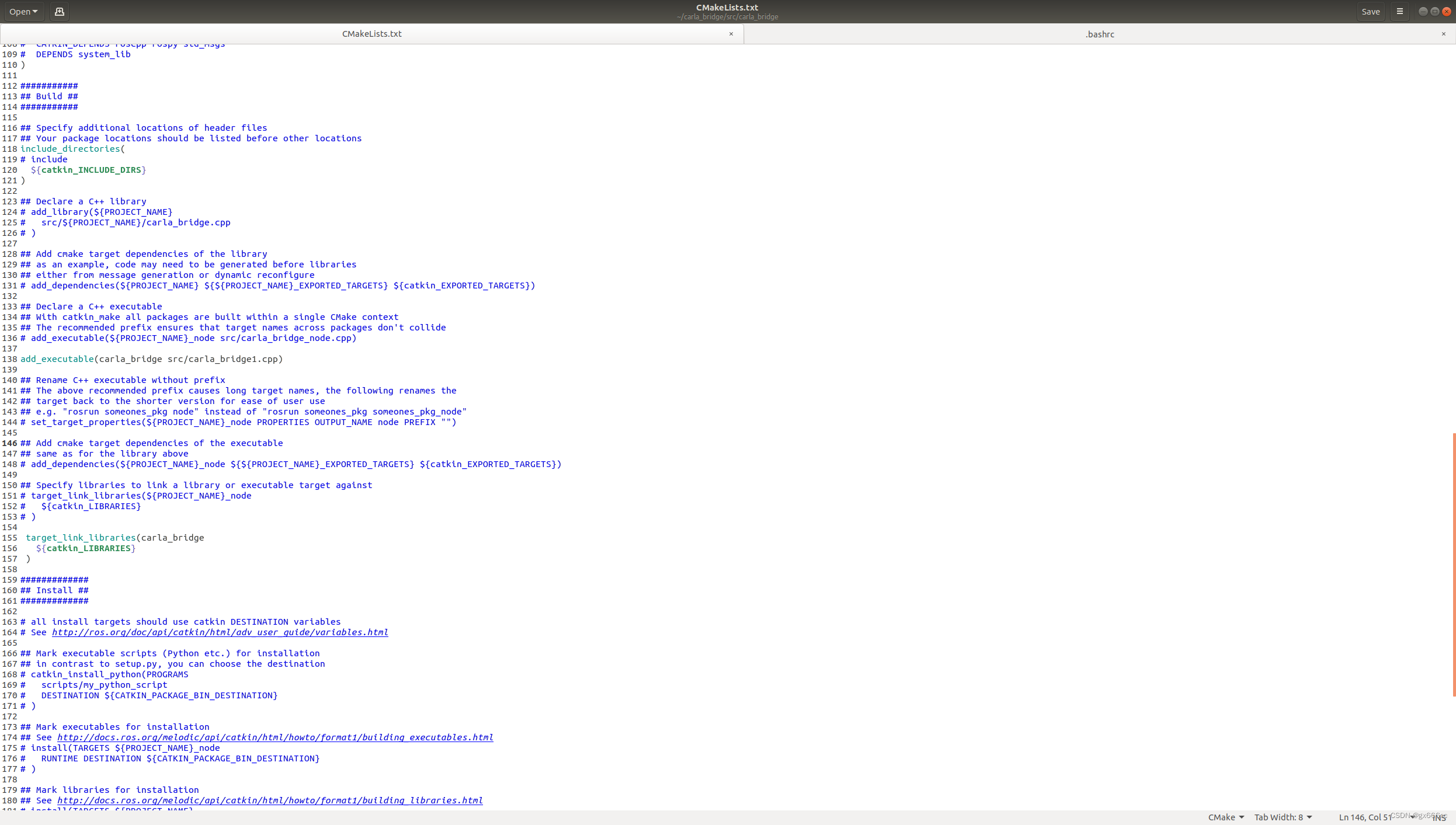Toggle INS insert mode indicator
This screenshot has height=825, width=1456.
tap(1438, 818)
